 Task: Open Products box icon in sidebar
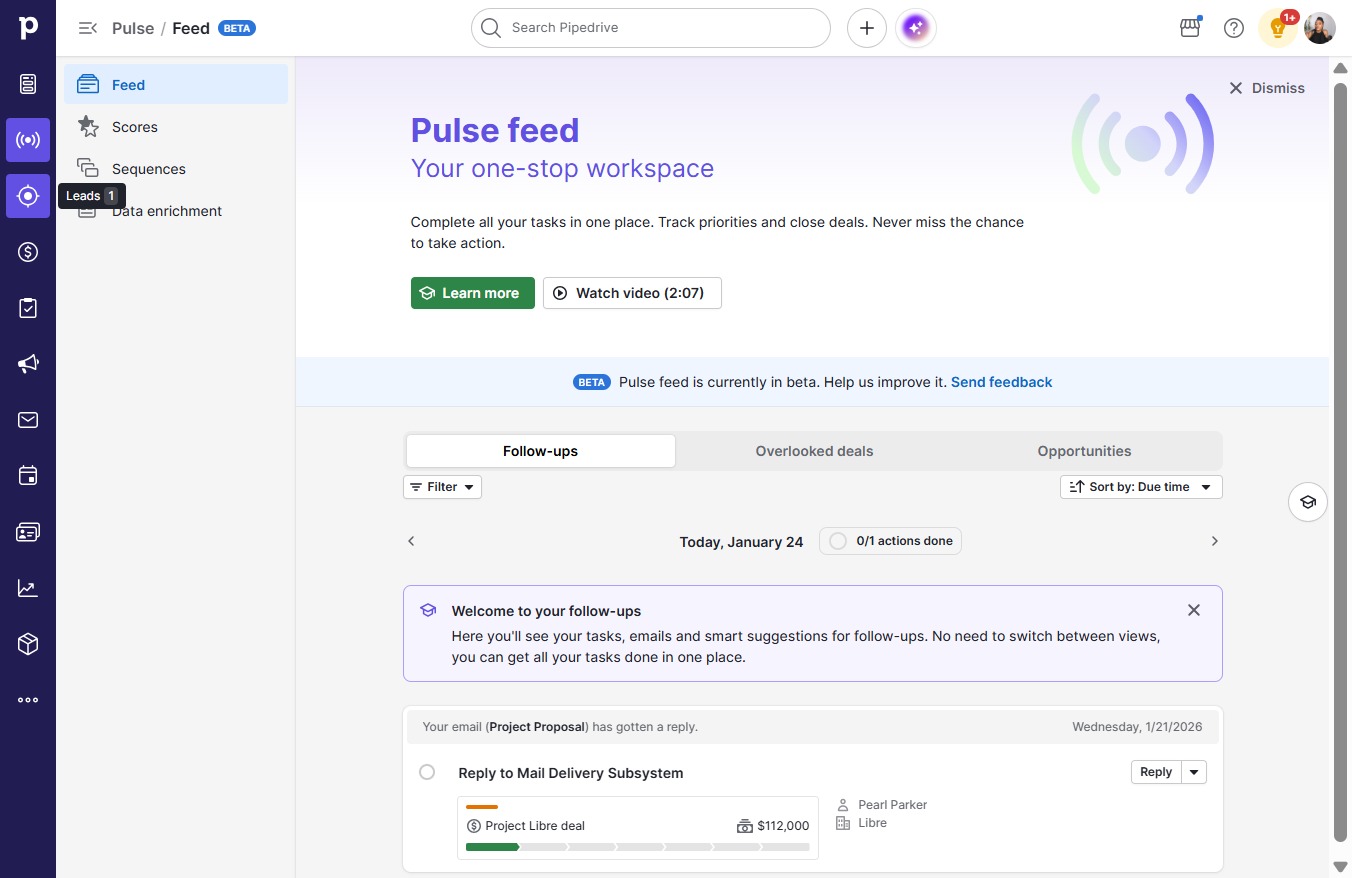[28, 644]
